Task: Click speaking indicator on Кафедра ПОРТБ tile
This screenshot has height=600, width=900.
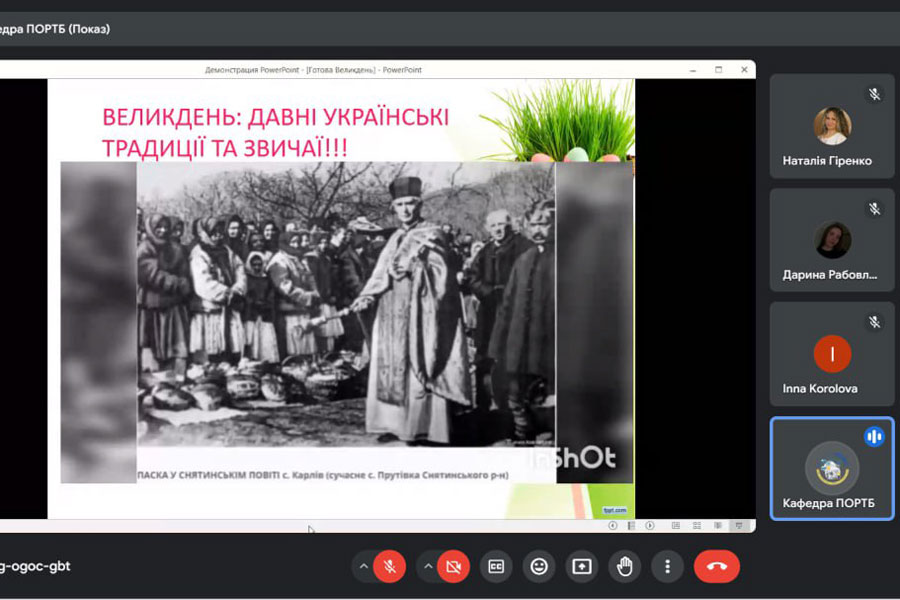Action: 874,437
